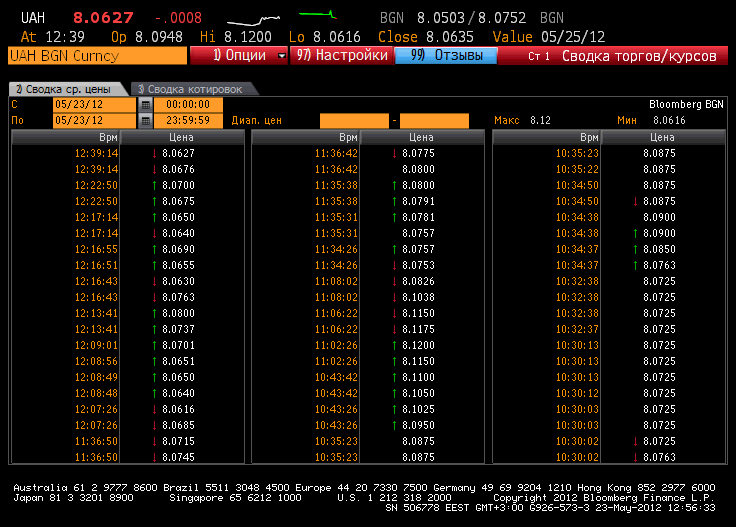Select the price 8.0763 at 10:30:02
736x527 pixels.
[x=659, y=457]
